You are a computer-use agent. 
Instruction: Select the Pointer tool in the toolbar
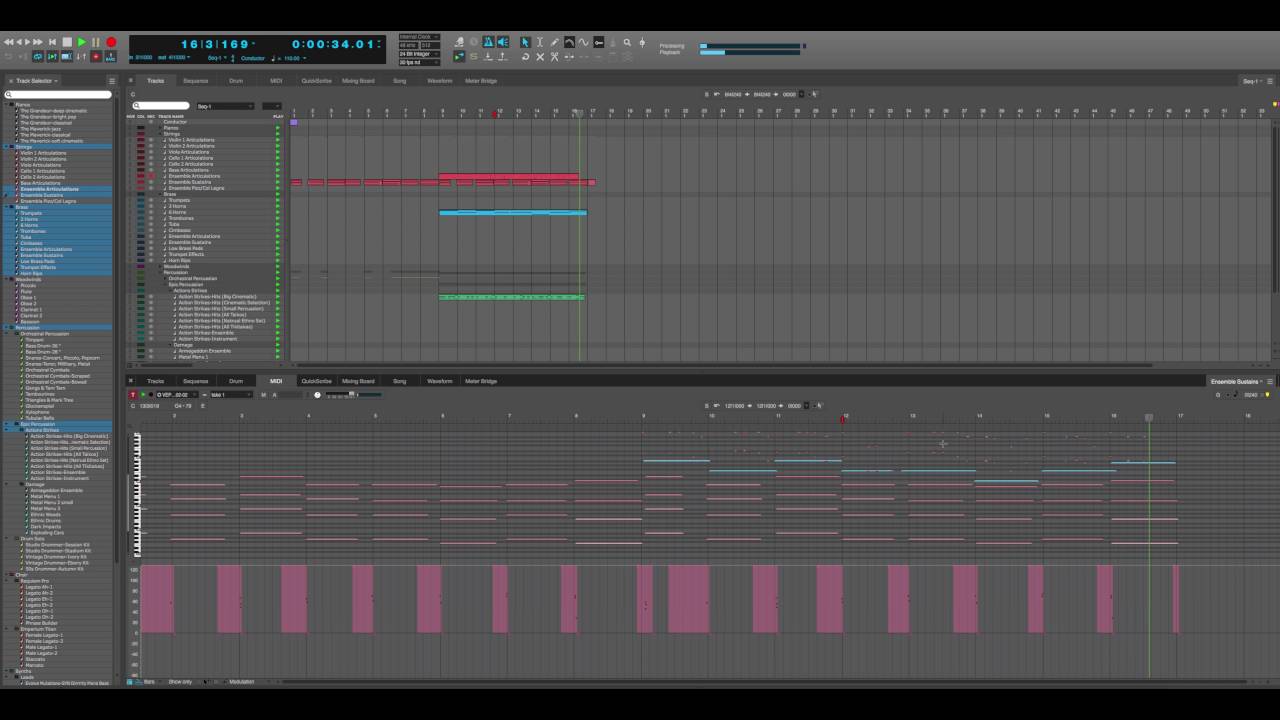click(x=525, y=42)
